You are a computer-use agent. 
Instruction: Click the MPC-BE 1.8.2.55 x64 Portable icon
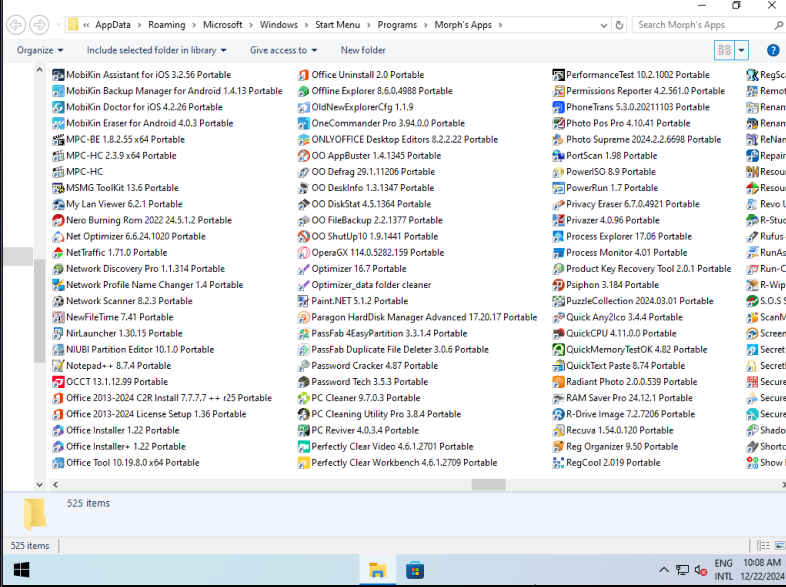[x=58, y=139]
